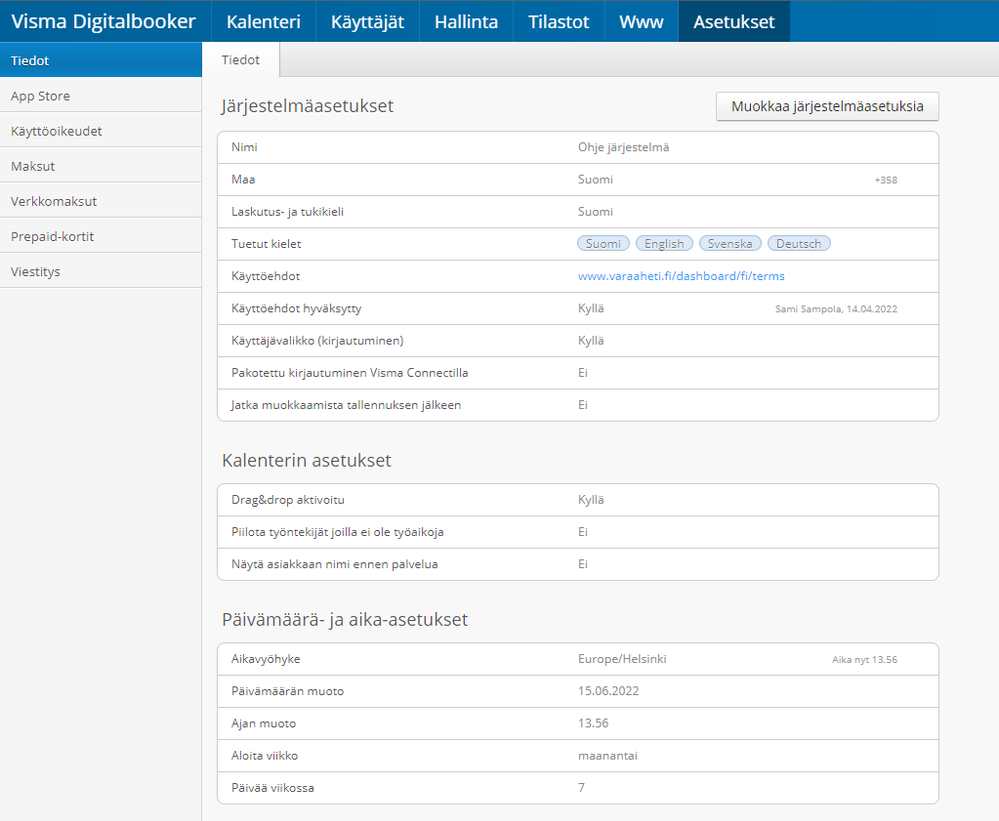The image size is (999, 821).
Task: Click the 'Järjestelmäasetukset' heading
Action: [x=308, y=106]
